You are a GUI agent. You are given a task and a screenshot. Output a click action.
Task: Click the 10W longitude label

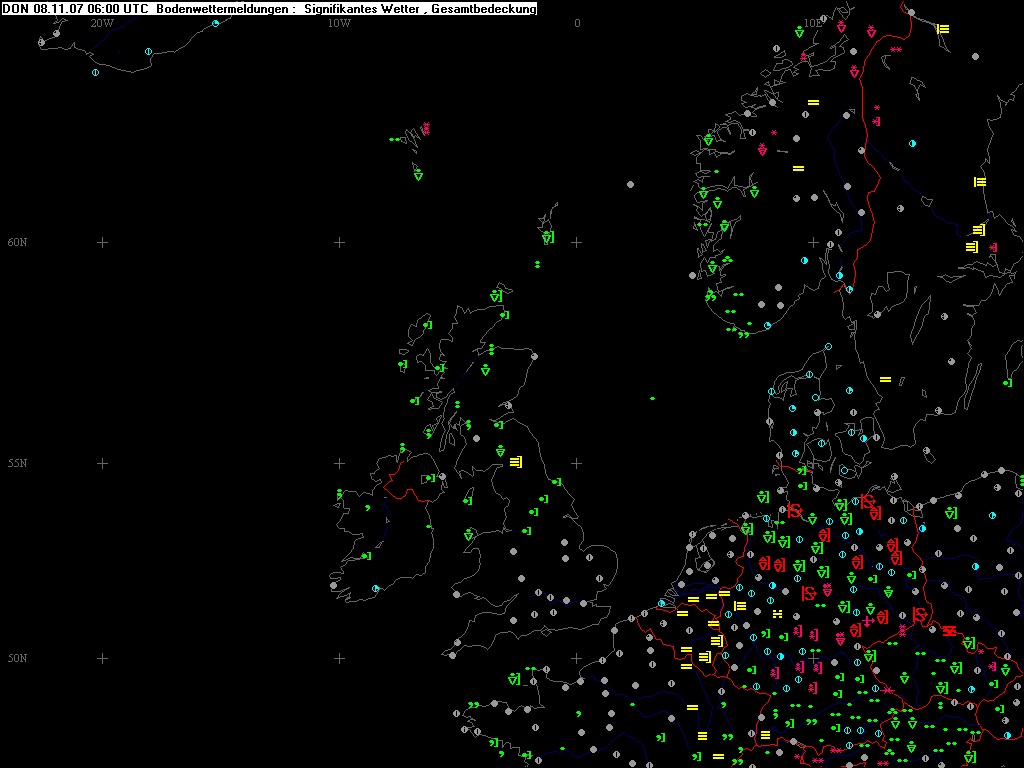pos(339,22)
